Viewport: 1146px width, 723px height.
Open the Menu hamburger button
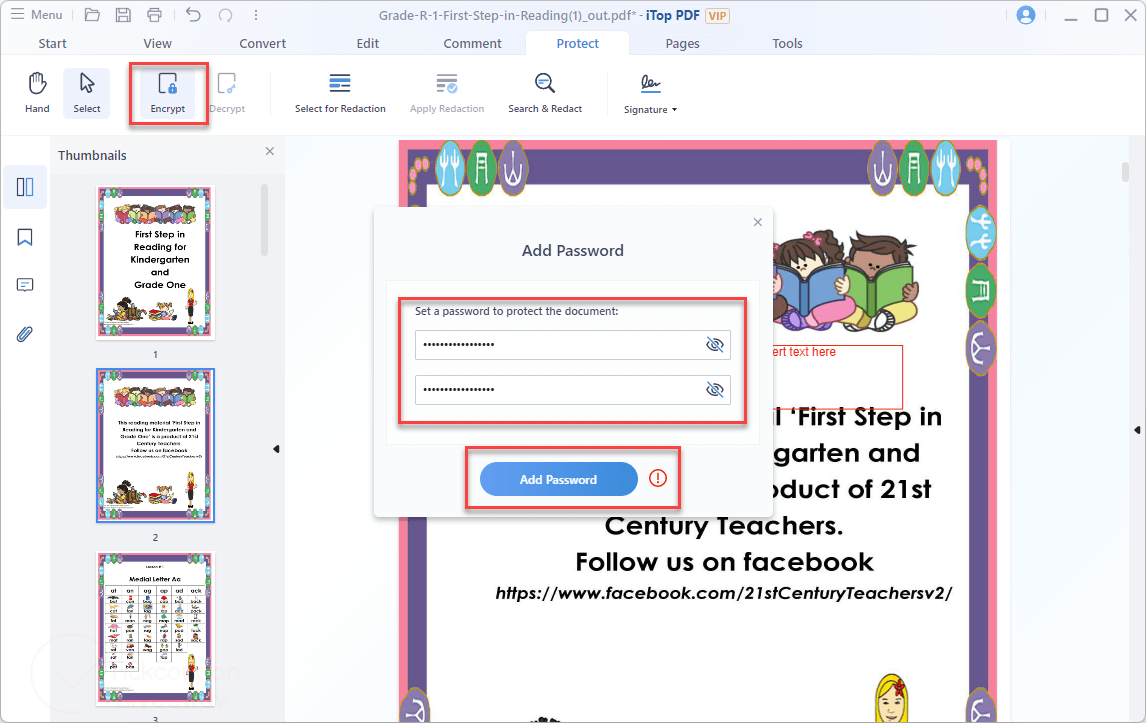37,15
